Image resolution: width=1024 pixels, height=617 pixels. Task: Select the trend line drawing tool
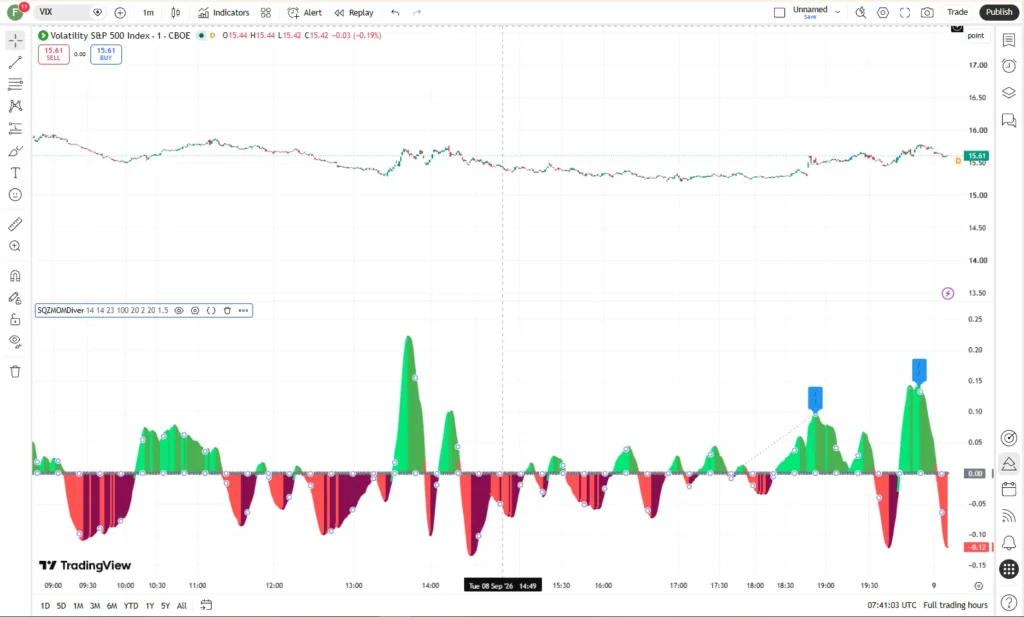coord(15,63)
